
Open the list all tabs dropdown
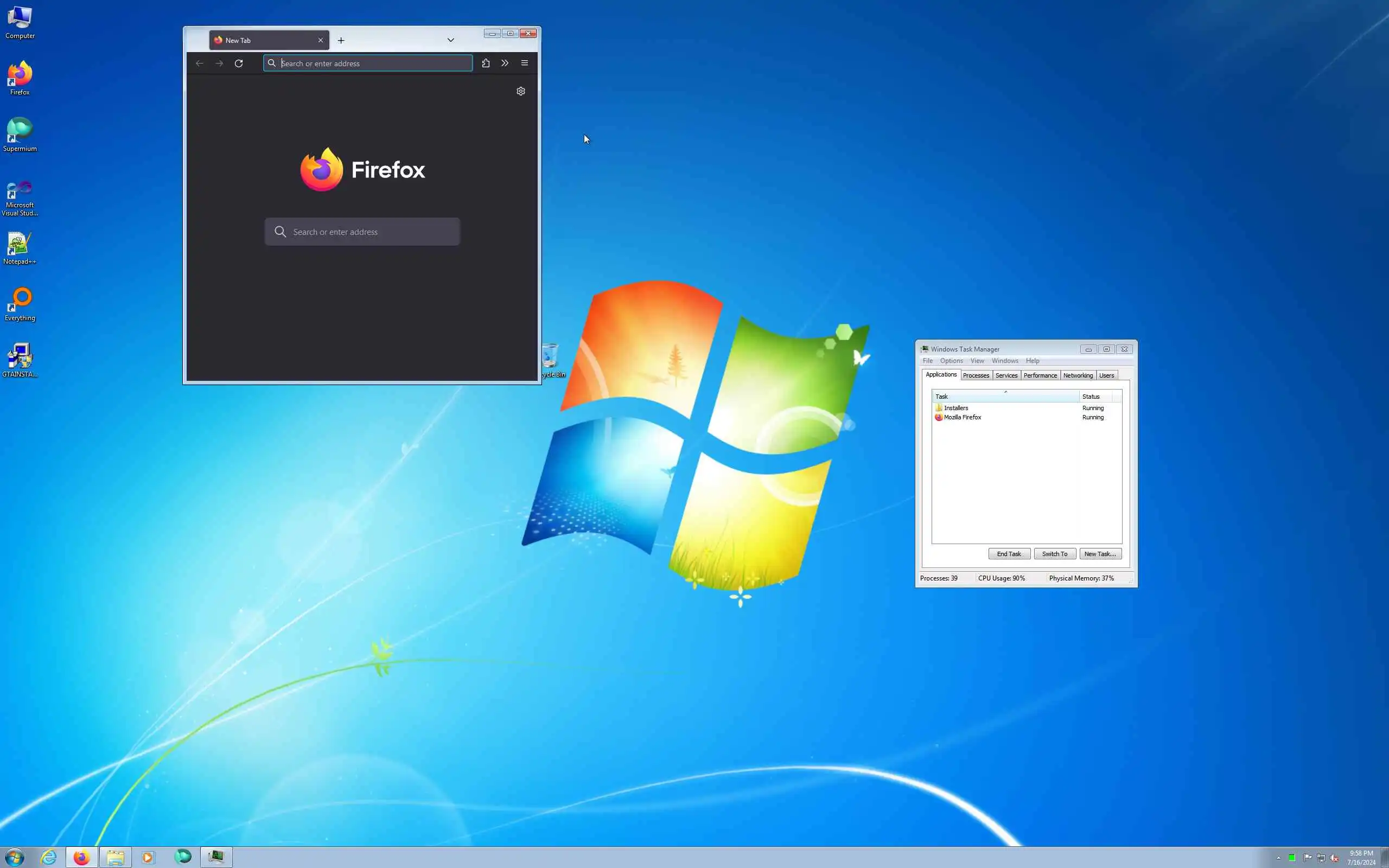(x=450, y=40)
